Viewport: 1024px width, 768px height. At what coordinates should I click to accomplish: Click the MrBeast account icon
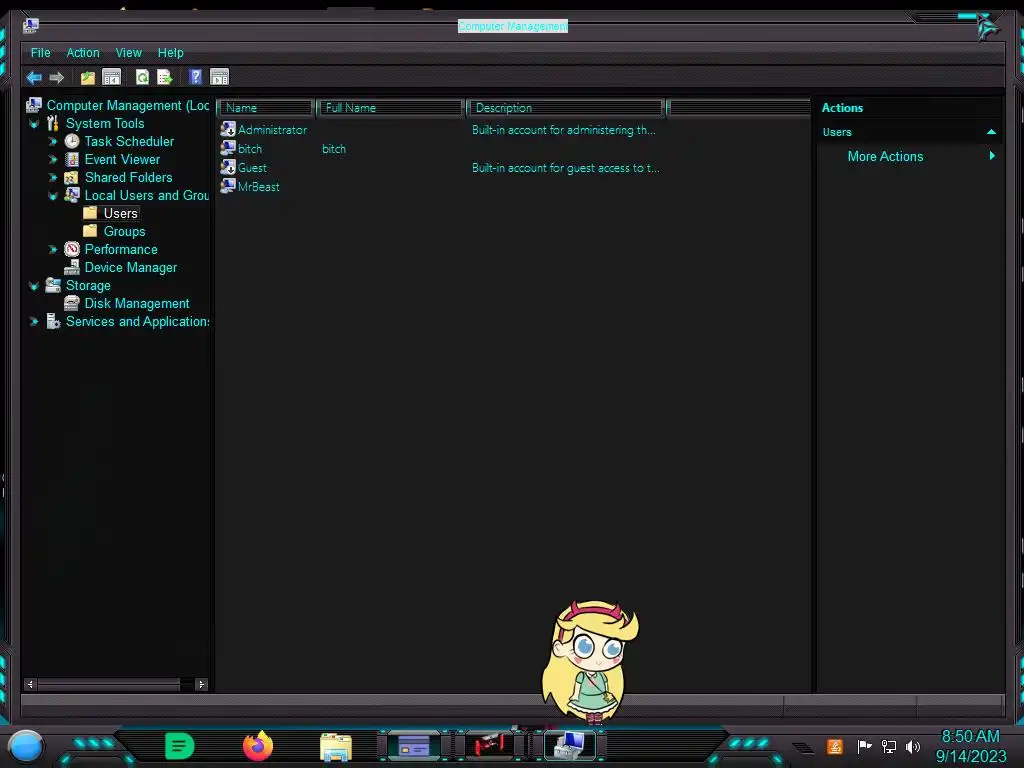click(x=228, y=186)
